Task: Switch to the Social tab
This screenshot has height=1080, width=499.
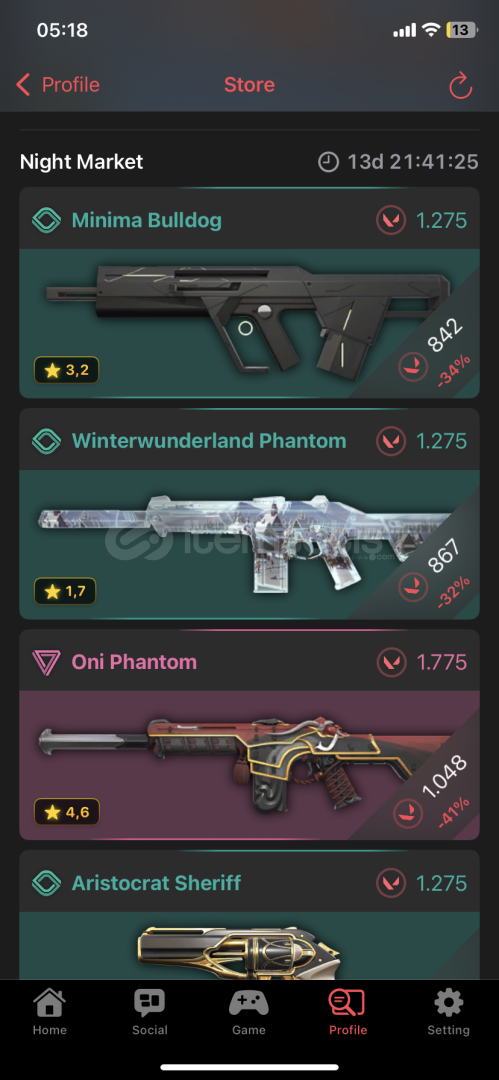Action: tap(150, 1012)
